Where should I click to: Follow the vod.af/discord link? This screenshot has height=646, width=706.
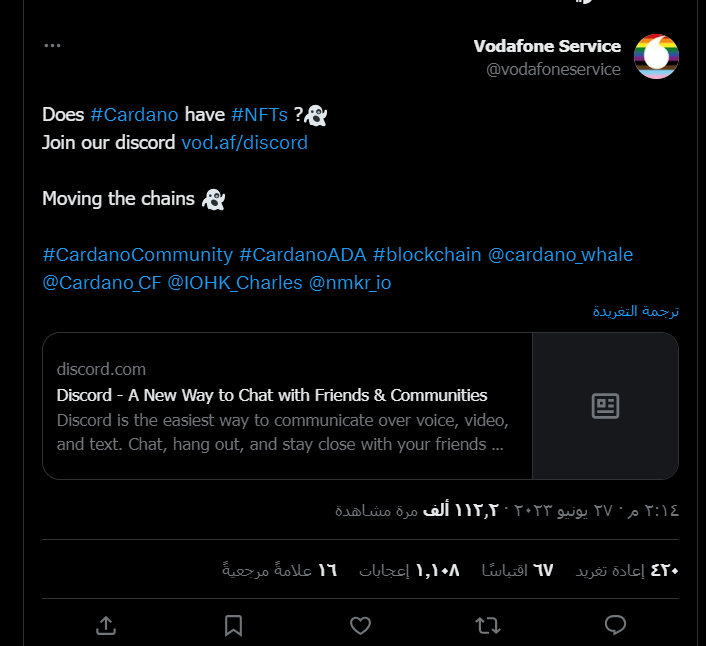[244, 142]
